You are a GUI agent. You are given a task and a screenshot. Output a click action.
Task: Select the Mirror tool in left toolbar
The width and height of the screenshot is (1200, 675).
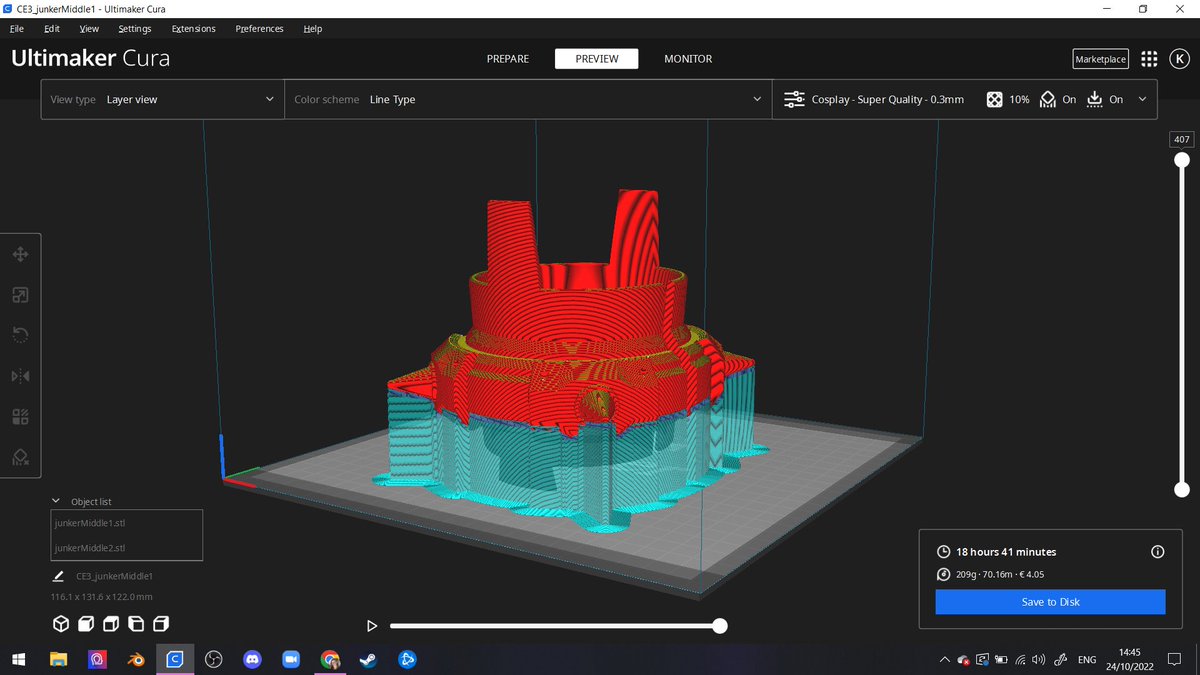coord(20,376)
